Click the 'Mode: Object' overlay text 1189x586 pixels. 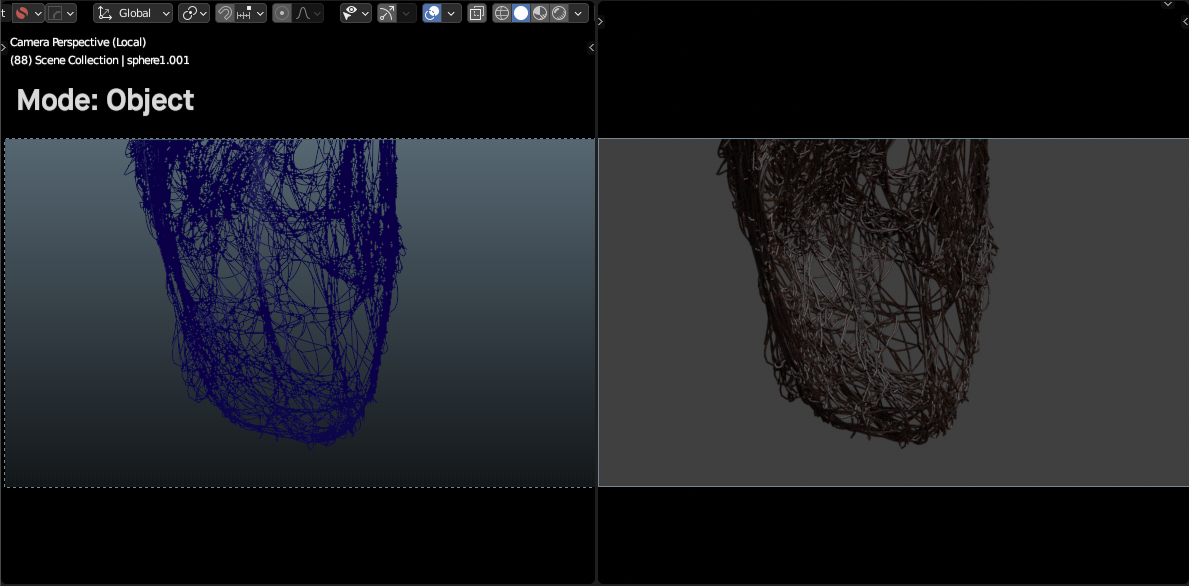[x=105, y=100]
